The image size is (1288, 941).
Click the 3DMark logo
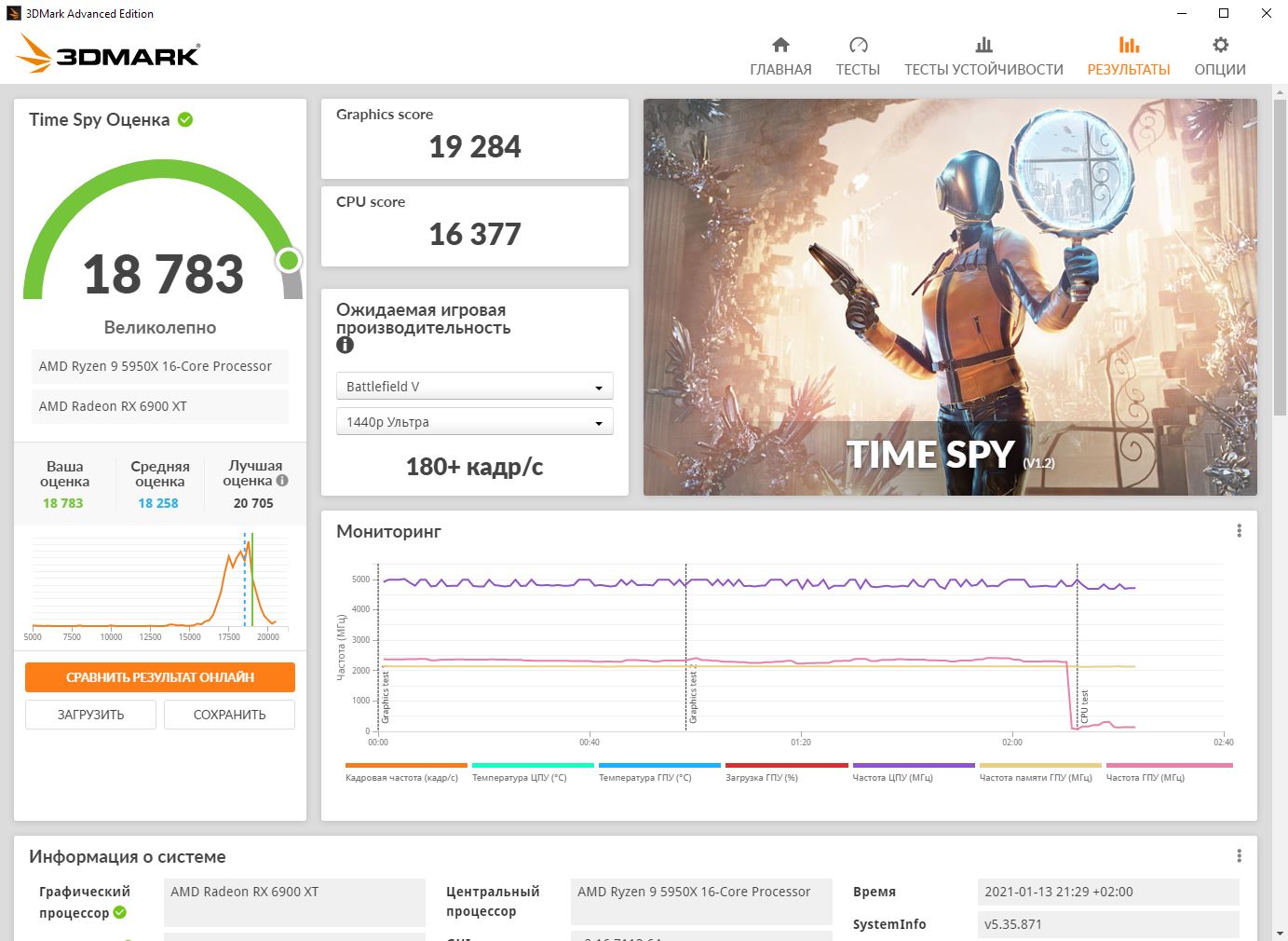pyautogui.click(x=108, y=54)
